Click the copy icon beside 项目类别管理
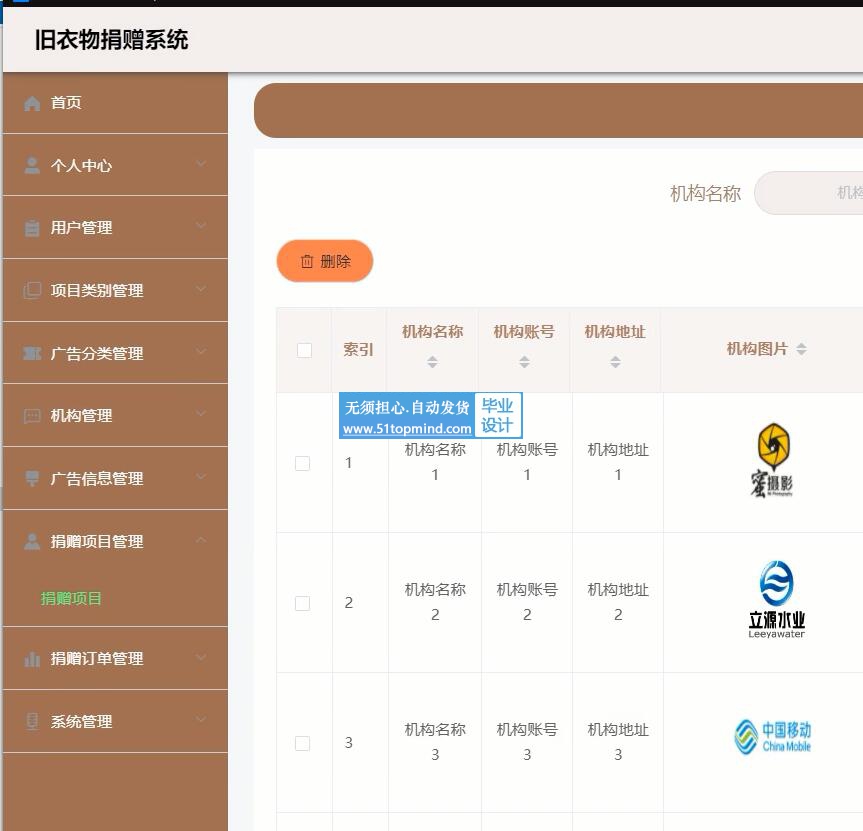Screen dimensions: 863x831 pyautogui.click(x=32, y=290)
